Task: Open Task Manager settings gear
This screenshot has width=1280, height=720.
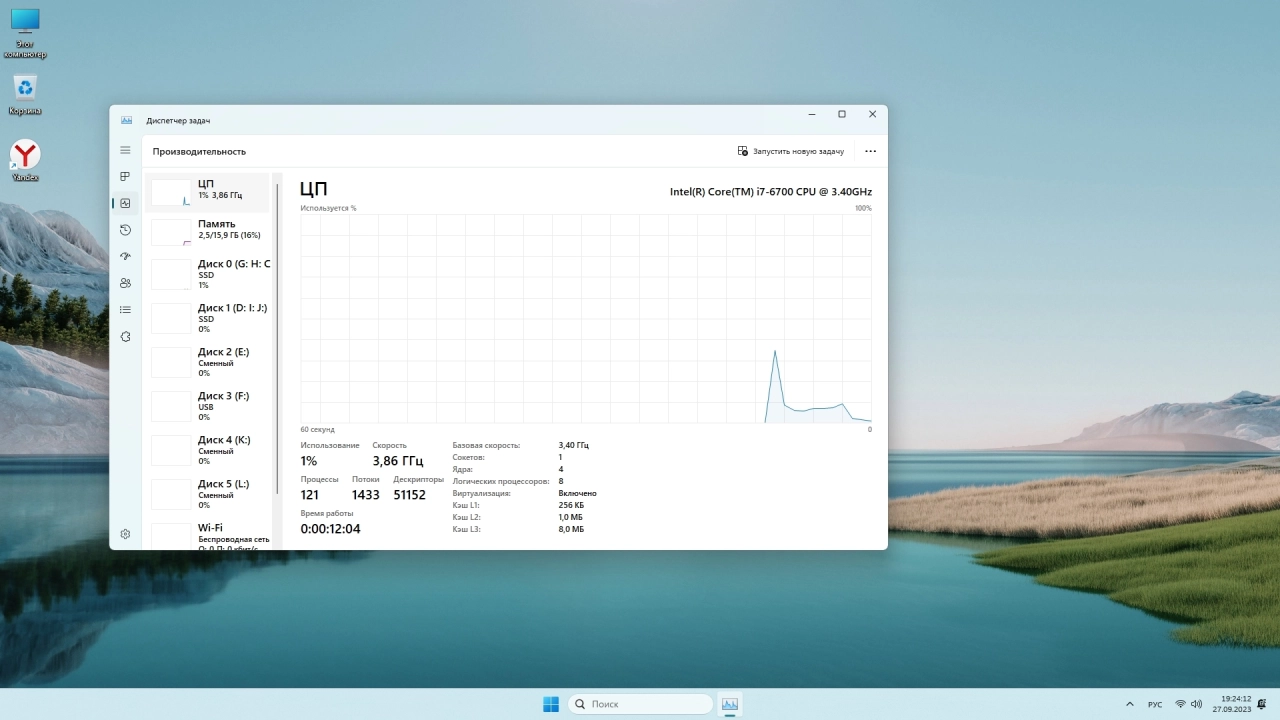Action: [x=125, y=534]
